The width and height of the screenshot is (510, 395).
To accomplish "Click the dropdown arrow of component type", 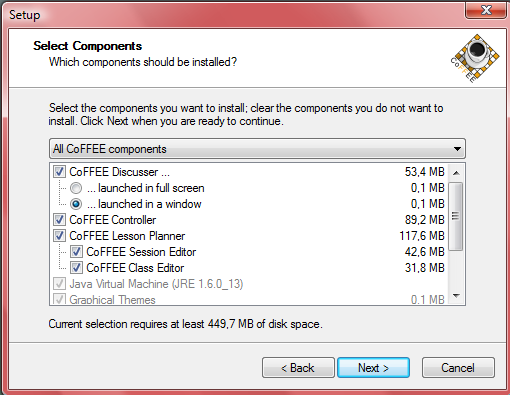I will (x=457, y=149).
